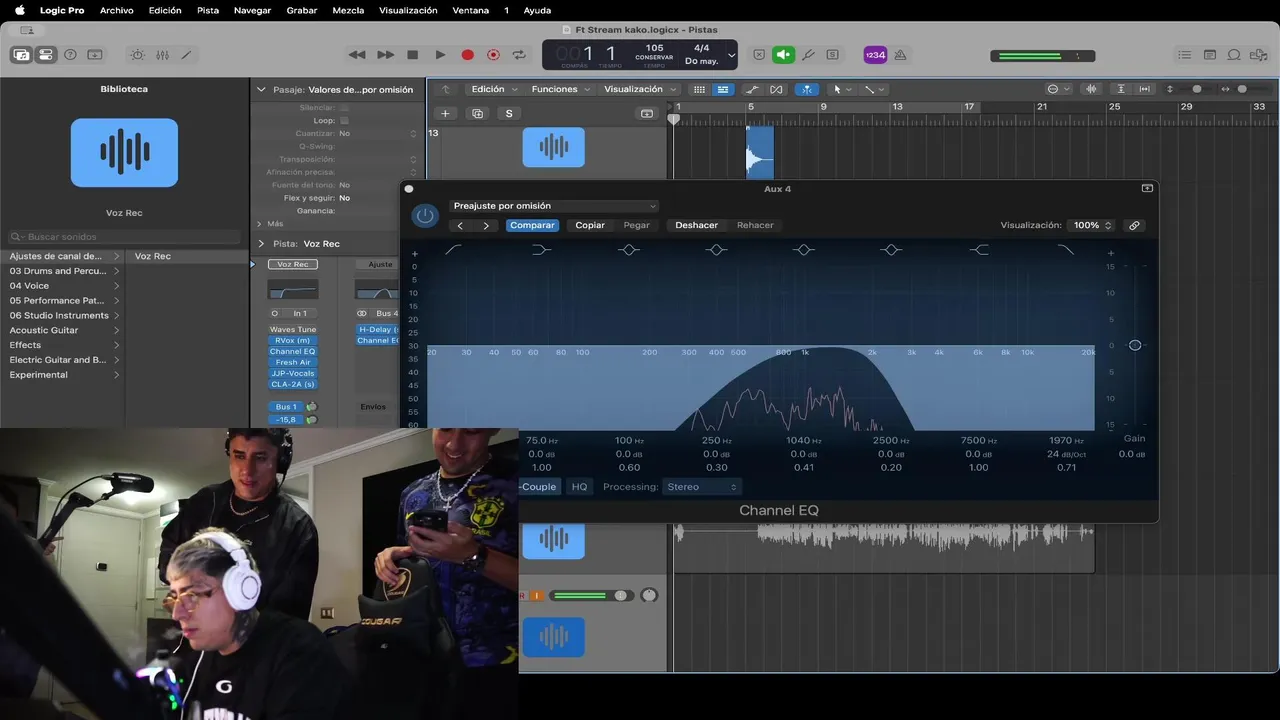
Task: Toggle Channel EQ power button
Action: (x=425, y=215)
